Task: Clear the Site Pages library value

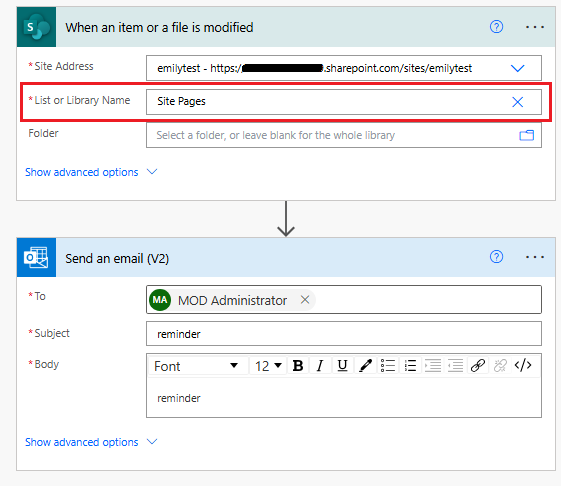Action: pos(517,102)
